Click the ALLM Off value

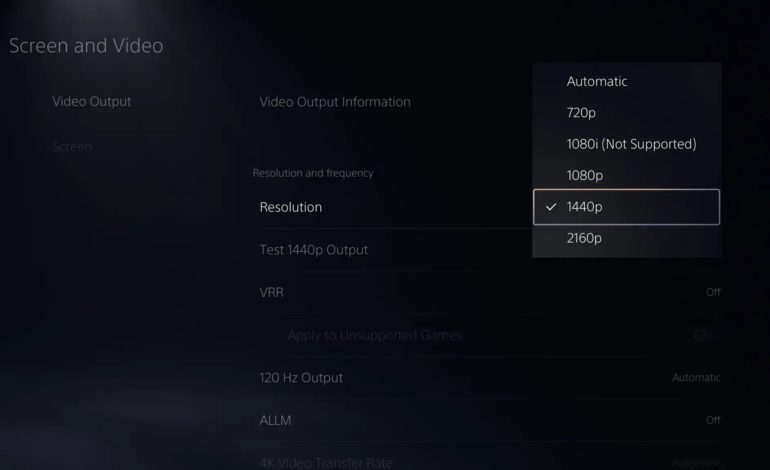point(712,420)
